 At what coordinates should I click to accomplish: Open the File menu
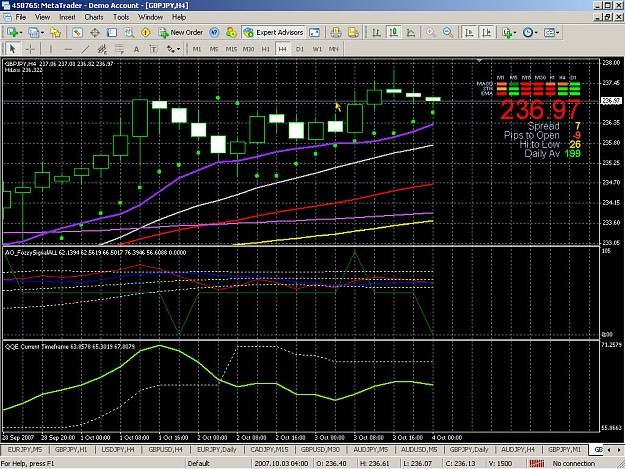point(21,17)
